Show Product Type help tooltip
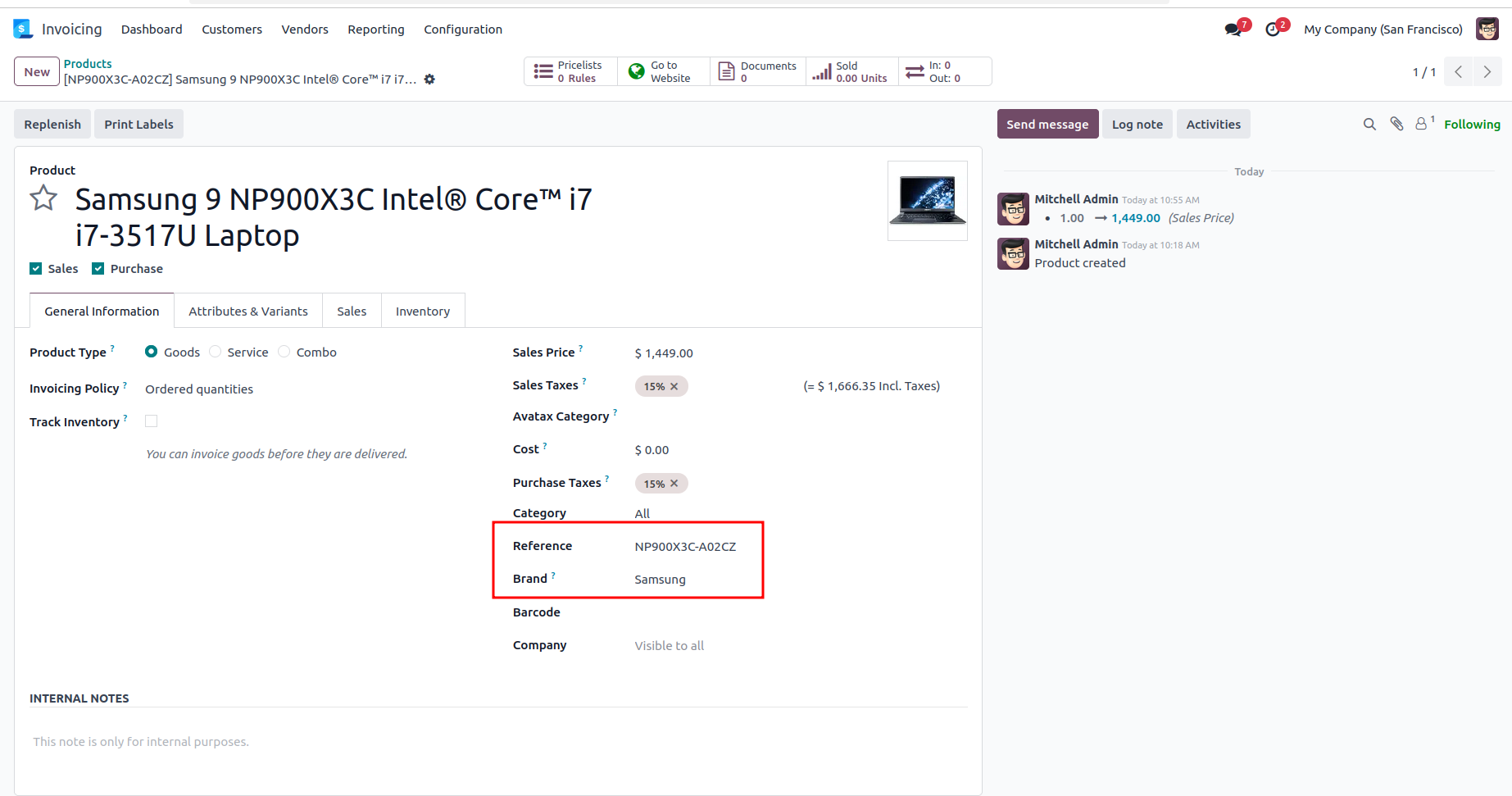Viewport: 1512px width, 796px height. pos(112,348)
